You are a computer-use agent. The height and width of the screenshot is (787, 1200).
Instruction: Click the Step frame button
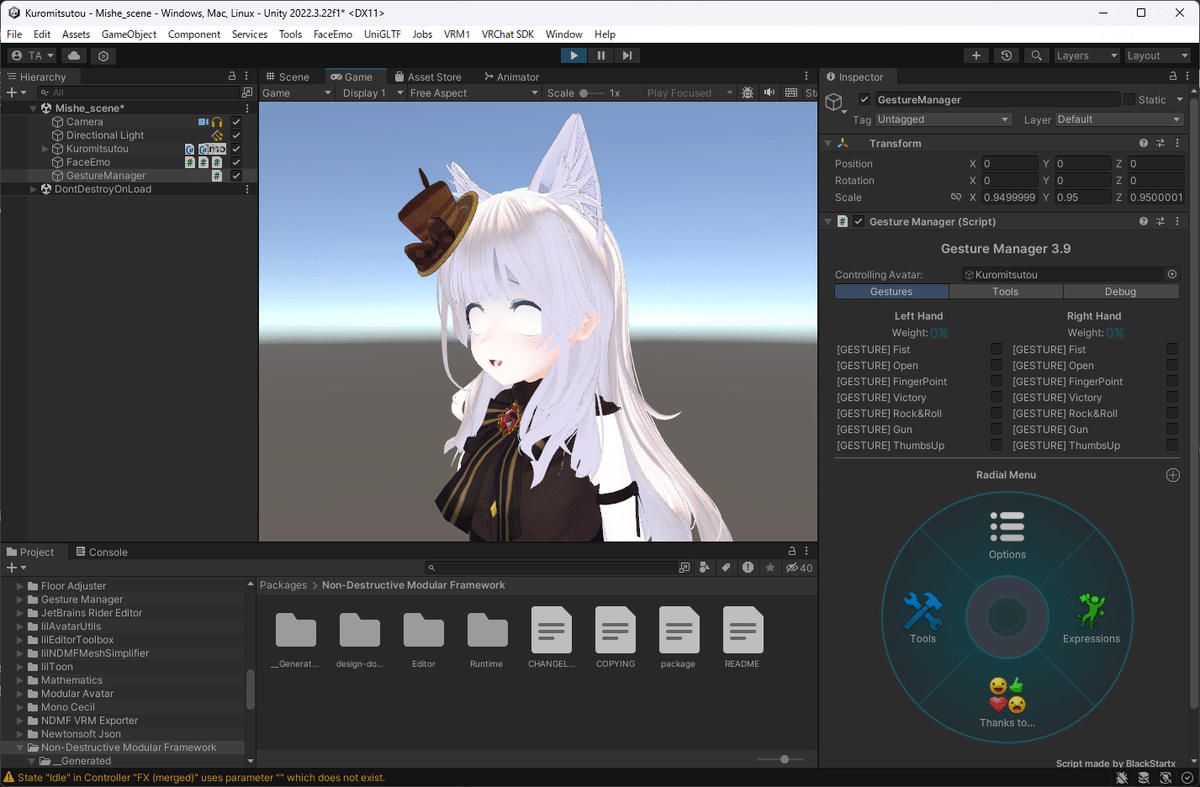tap(627, 56)
